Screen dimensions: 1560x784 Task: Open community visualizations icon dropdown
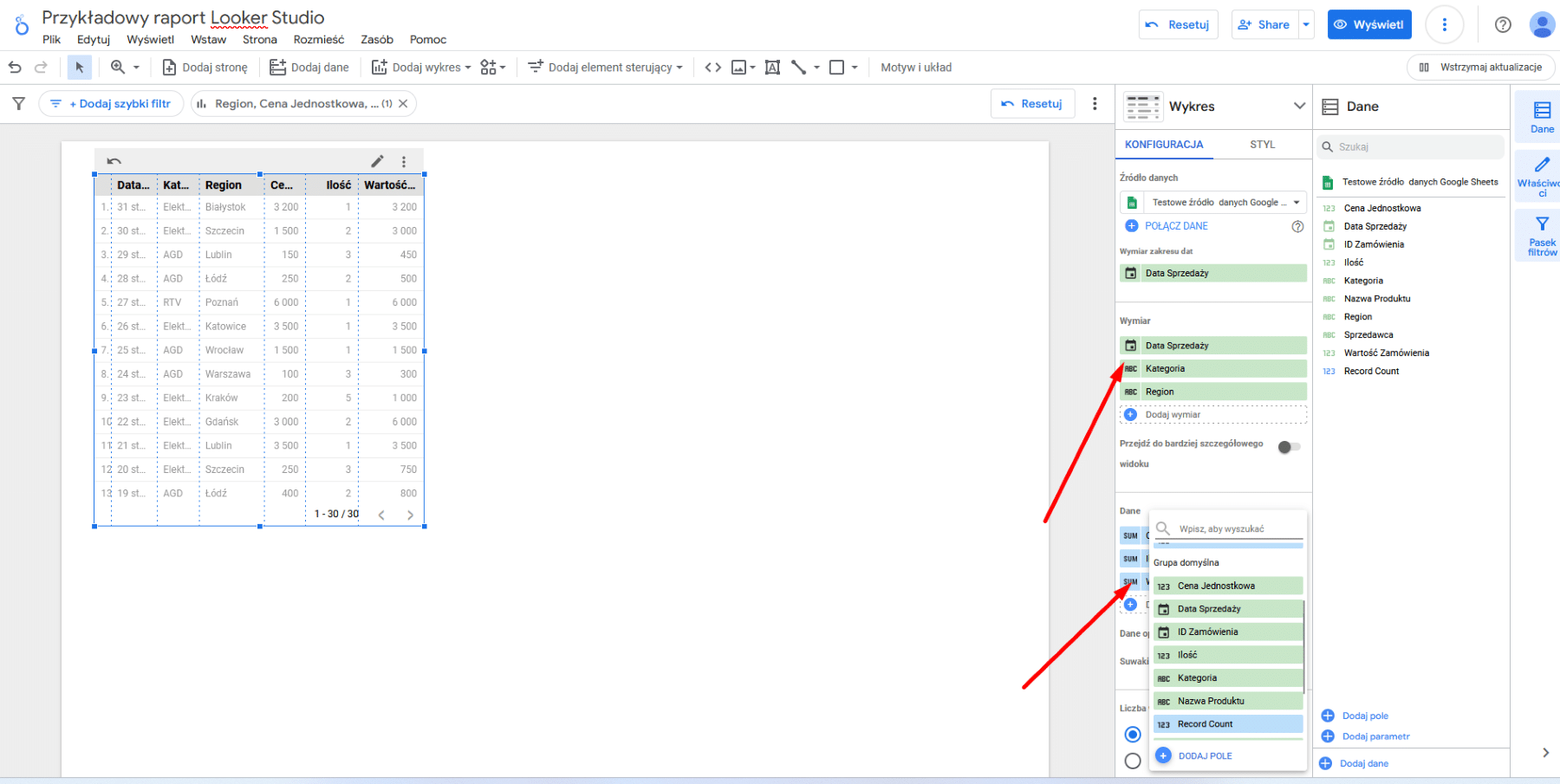coord(493,67)
